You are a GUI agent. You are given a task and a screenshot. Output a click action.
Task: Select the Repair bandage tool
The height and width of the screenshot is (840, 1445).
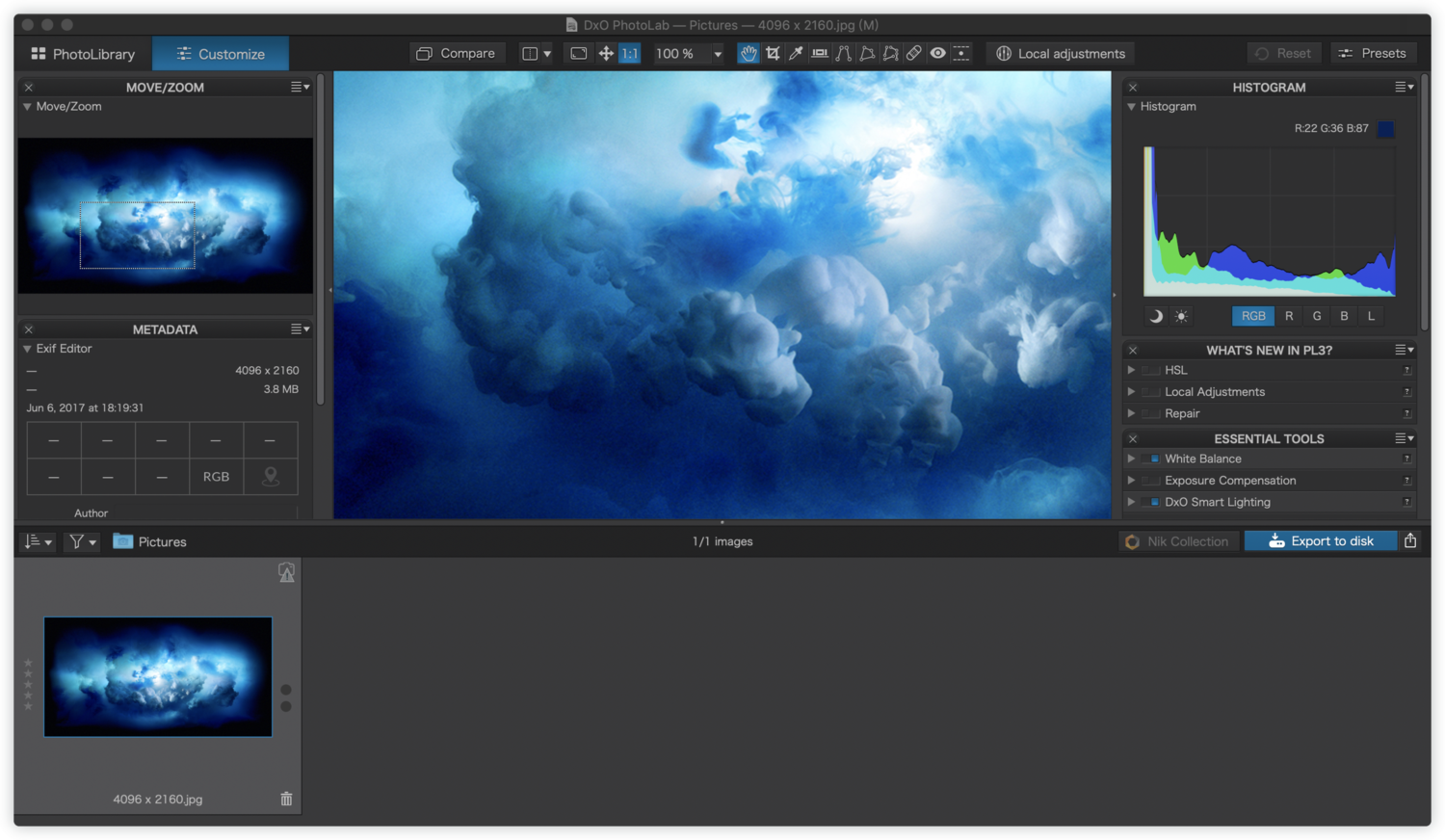(914, 54)
